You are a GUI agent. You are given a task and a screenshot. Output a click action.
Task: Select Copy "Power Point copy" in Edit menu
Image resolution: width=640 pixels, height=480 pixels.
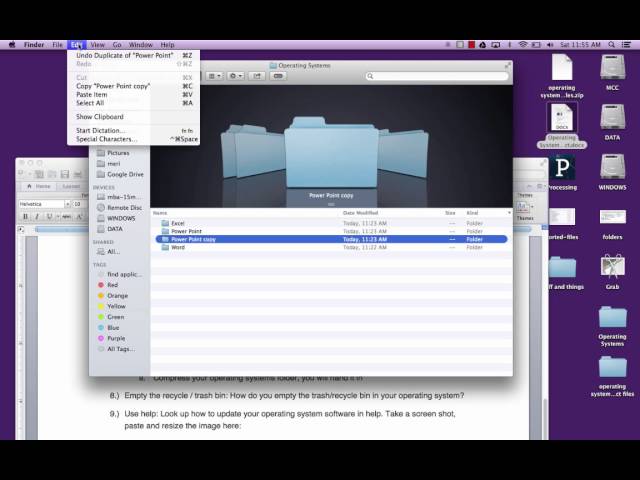[133, 86]
